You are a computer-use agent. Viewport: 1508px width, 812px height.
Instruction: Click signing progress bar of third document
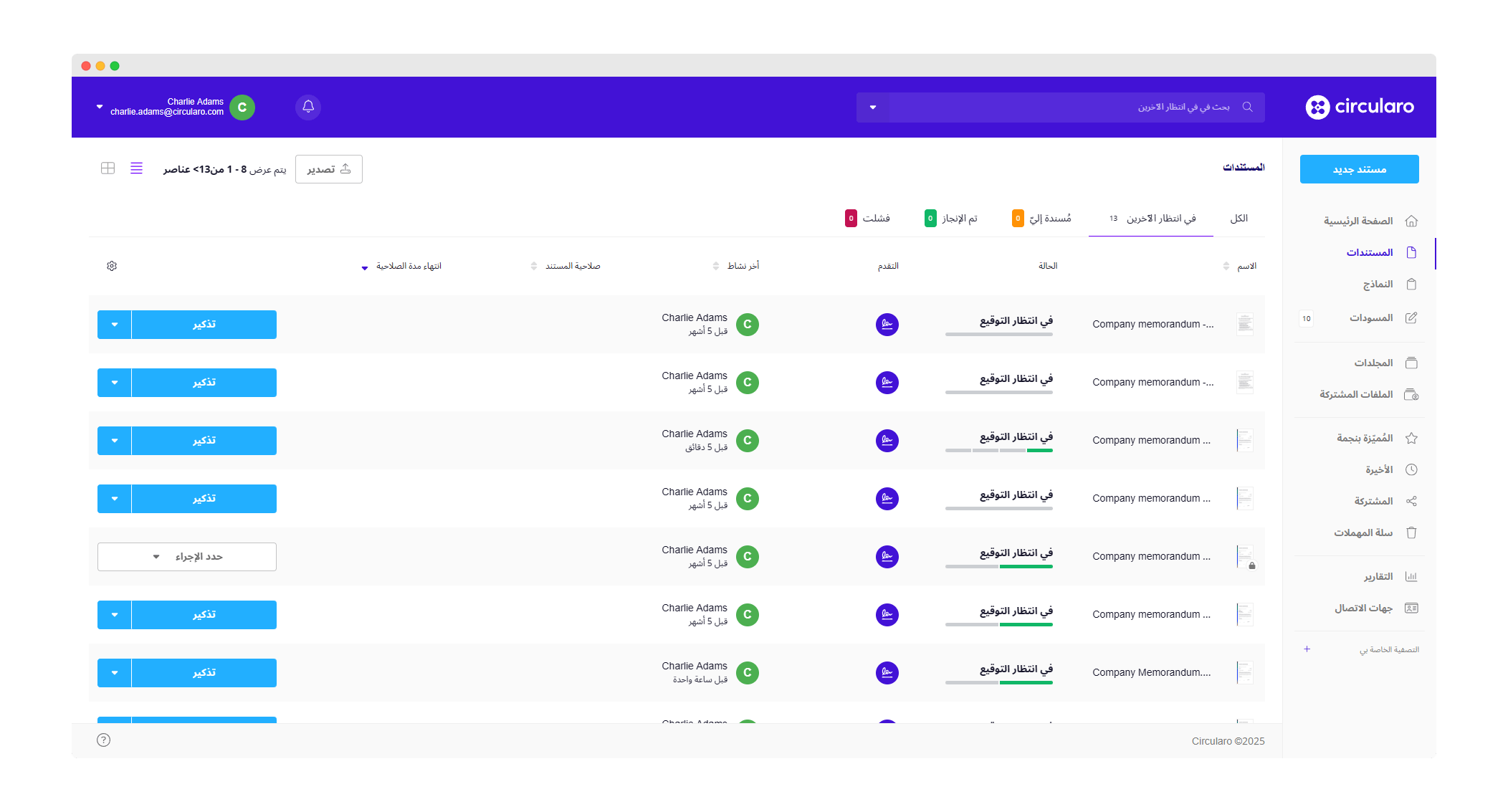click(998, 450)
